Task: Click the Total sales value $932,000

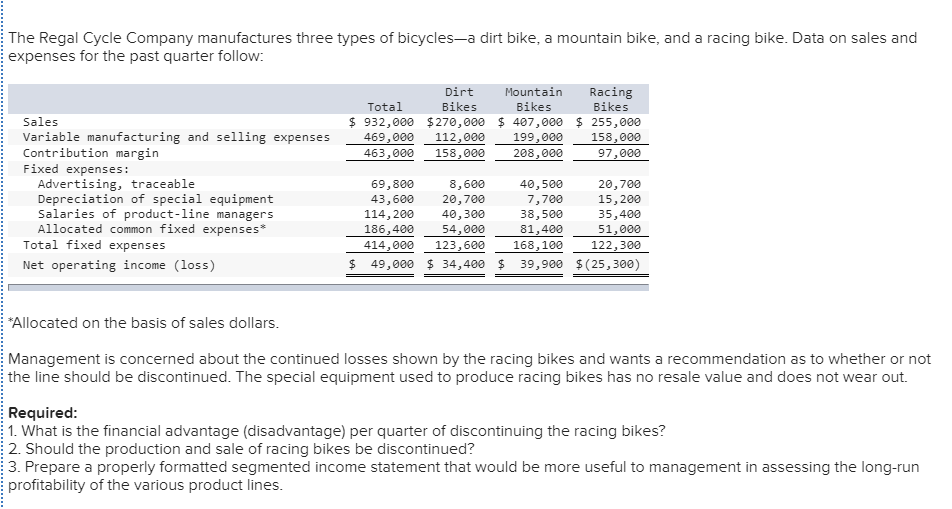Action: (381, 122)
